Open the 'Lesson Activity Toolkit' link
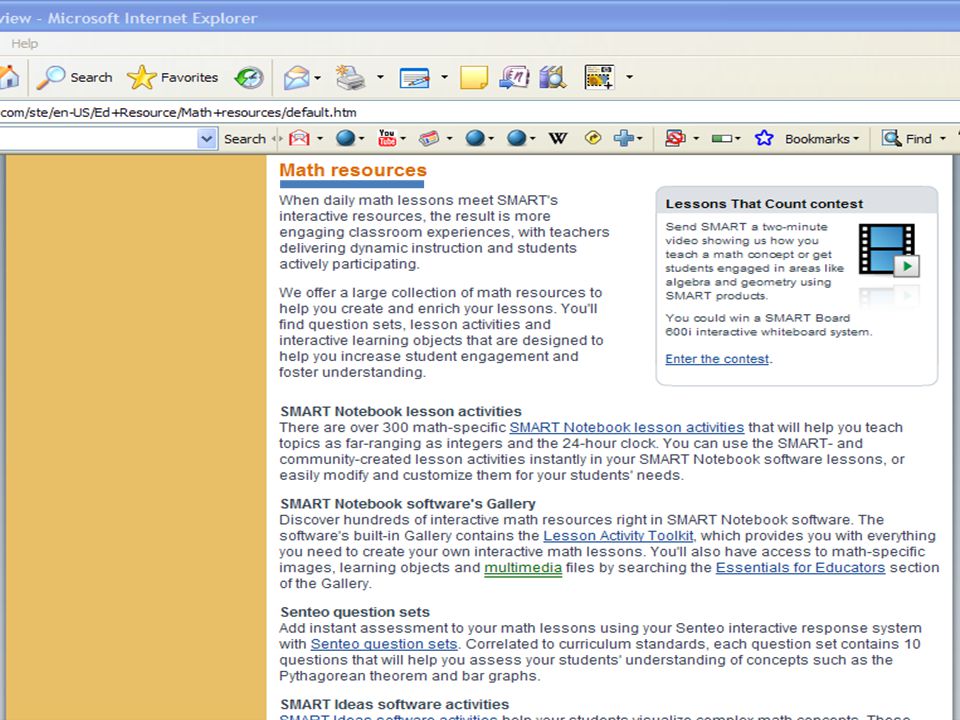This screenshot has height=720, width=960. [618, 536]
